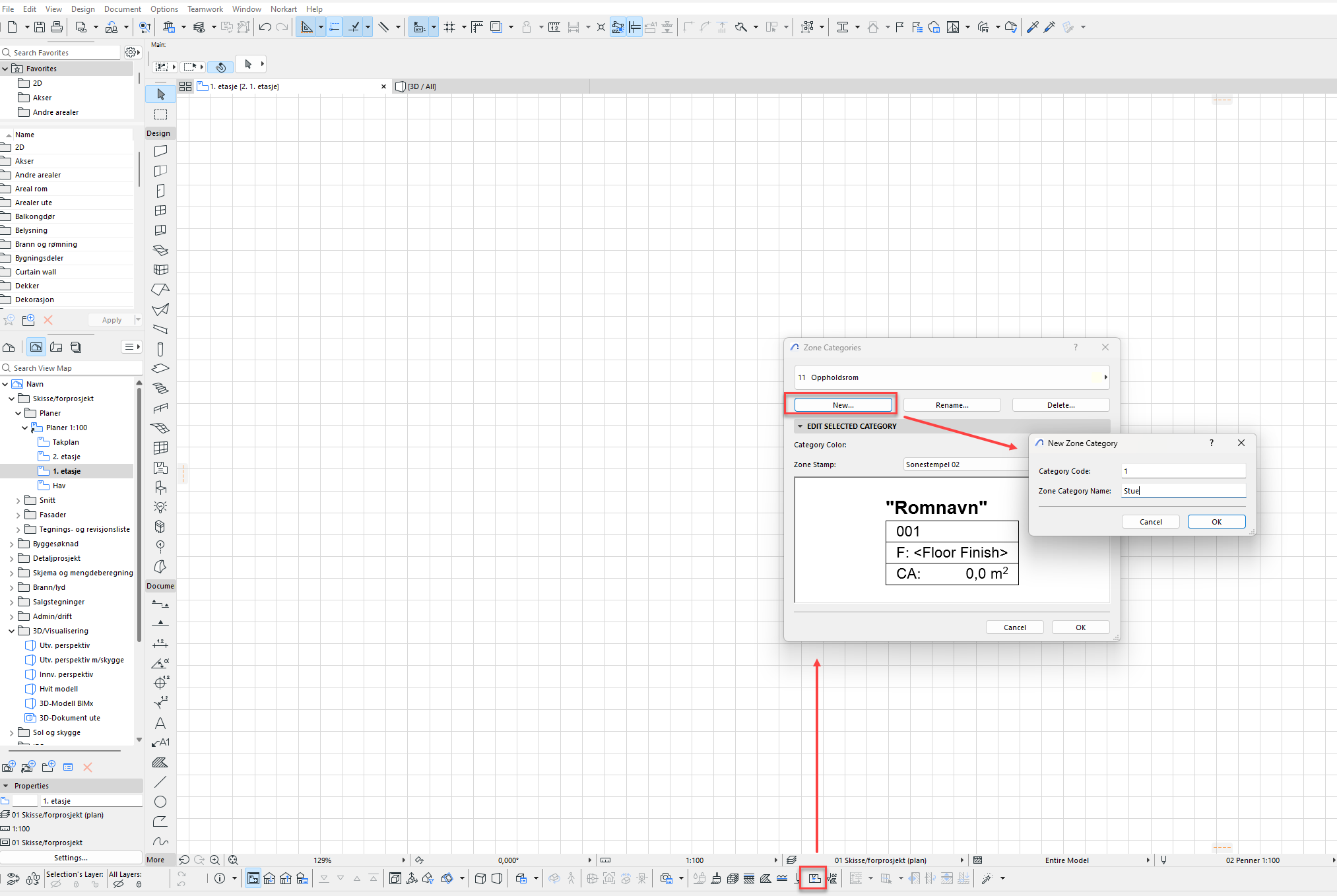Collapse the EDIT SELECTED CATEGORY section
Image resolution: width=1337 pixels, height=896 pixels.
[800, 426]
